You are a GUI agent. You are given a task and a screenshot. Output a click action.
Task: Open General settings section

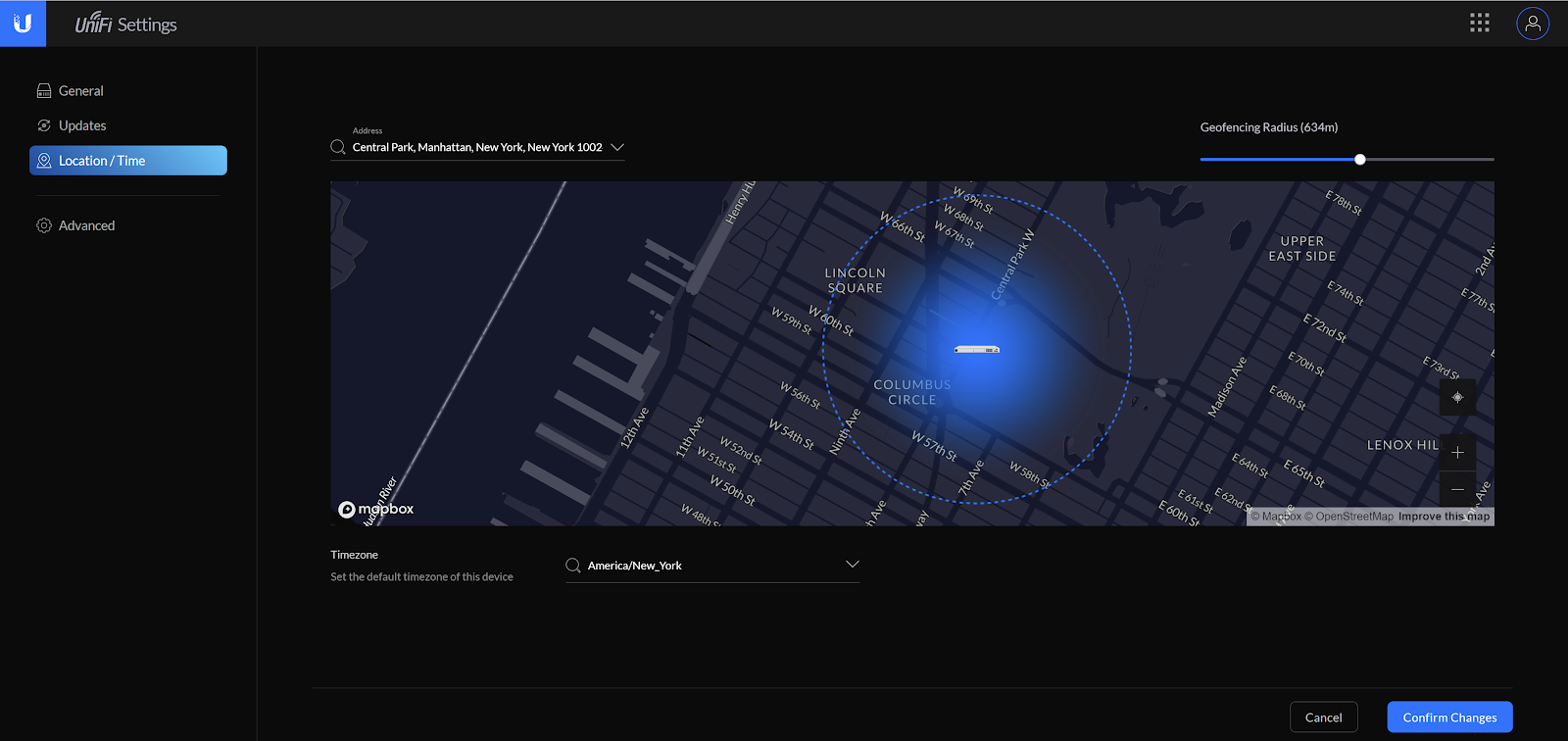click(128, 91)
